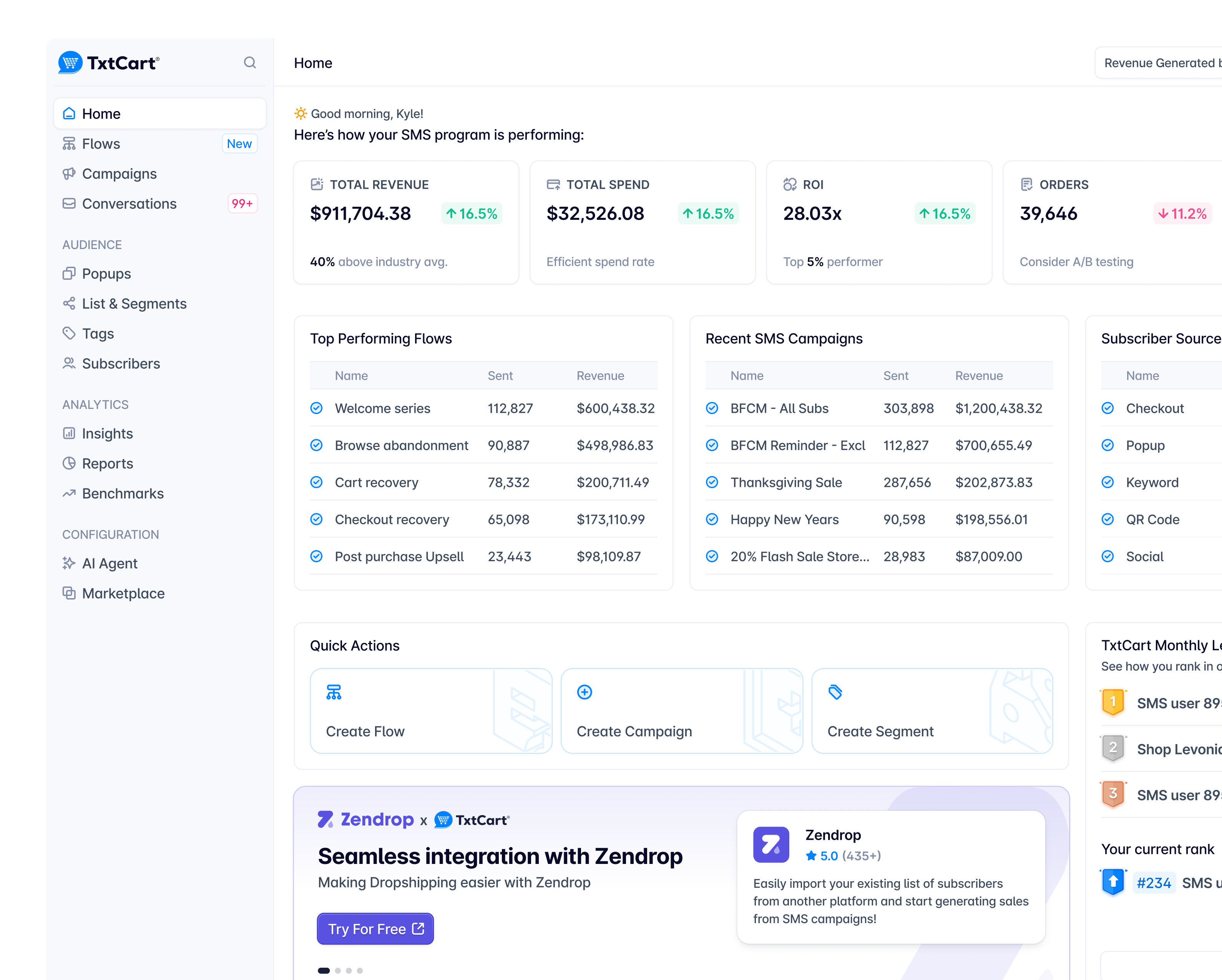The width and height of the screenshot is (1222, 980).
Task: Open the Total Revenue stat card
Action: coord(406,222)
